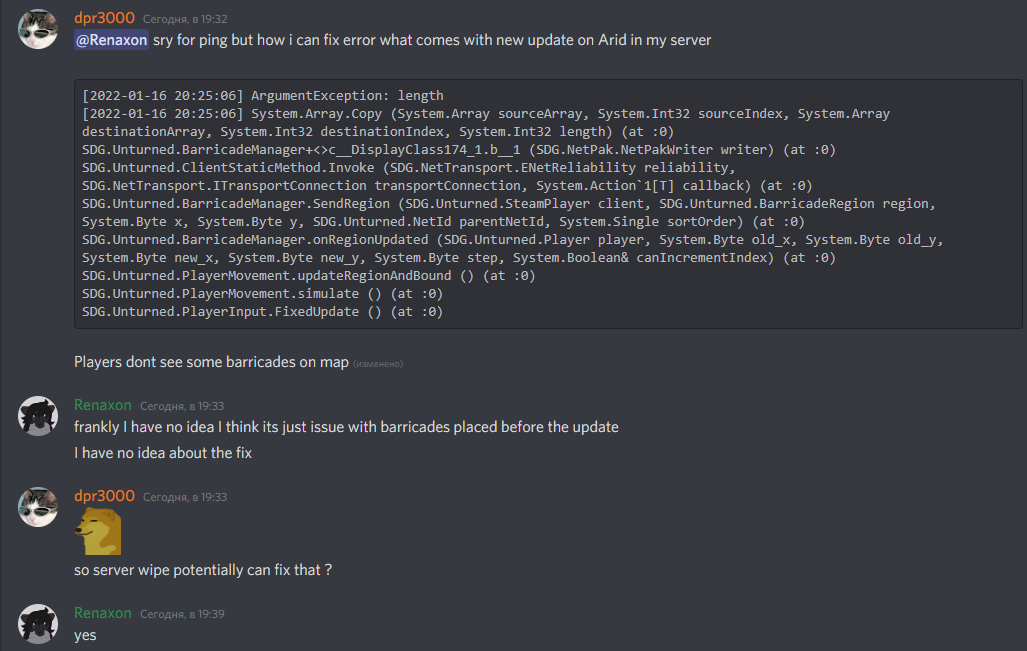The image size is (1027, 651).
Task: Click dpr3000 username above the doge emoji
Action: pos(104,496)
